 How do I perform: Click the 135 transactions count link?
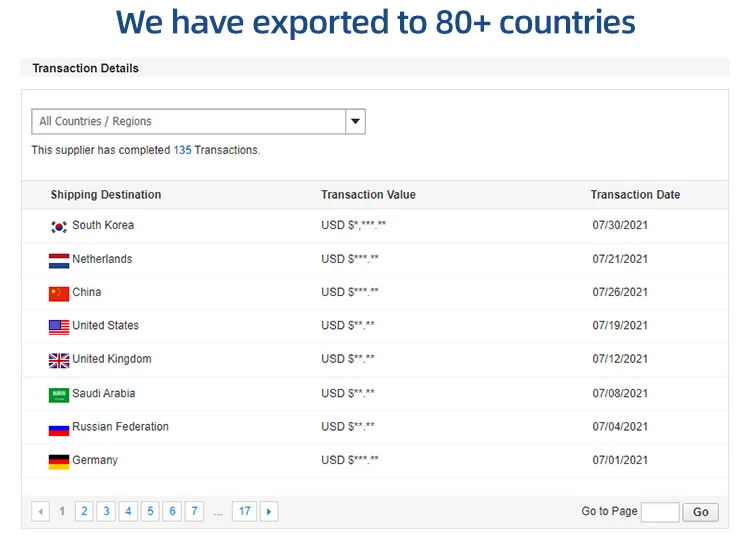coord(182,150)
